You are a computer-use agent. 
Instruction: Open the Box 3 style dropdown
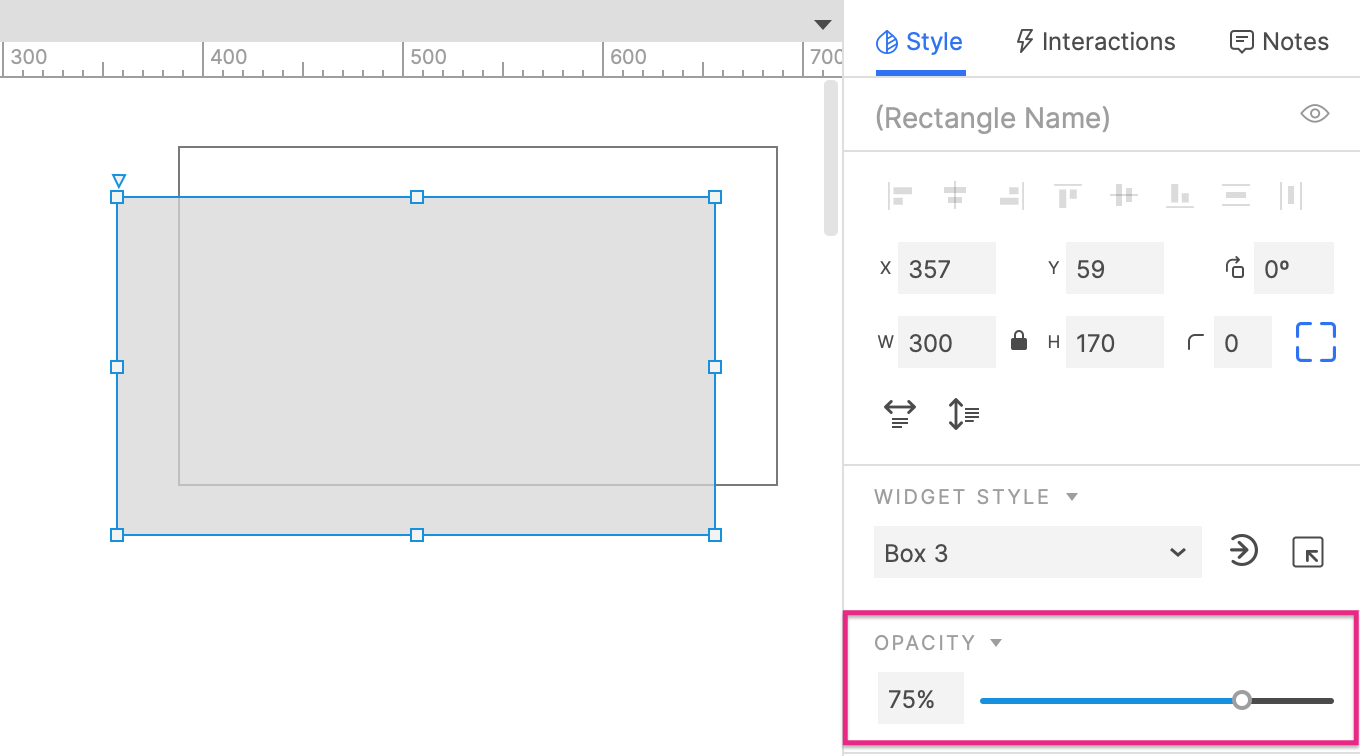(1037, 552)
